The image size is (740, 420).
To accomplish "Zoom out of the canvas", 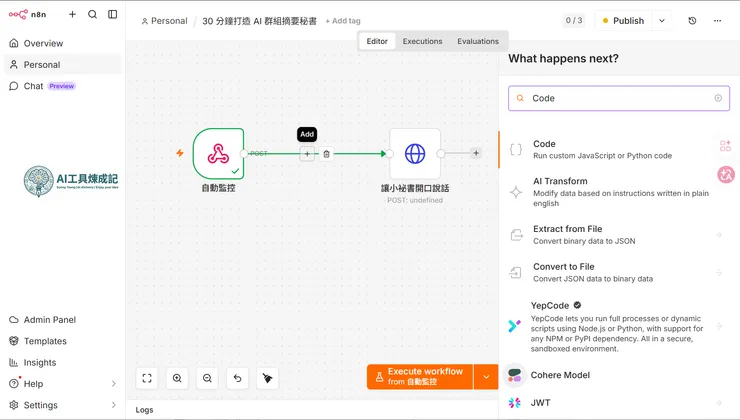I will click(207, 378).
